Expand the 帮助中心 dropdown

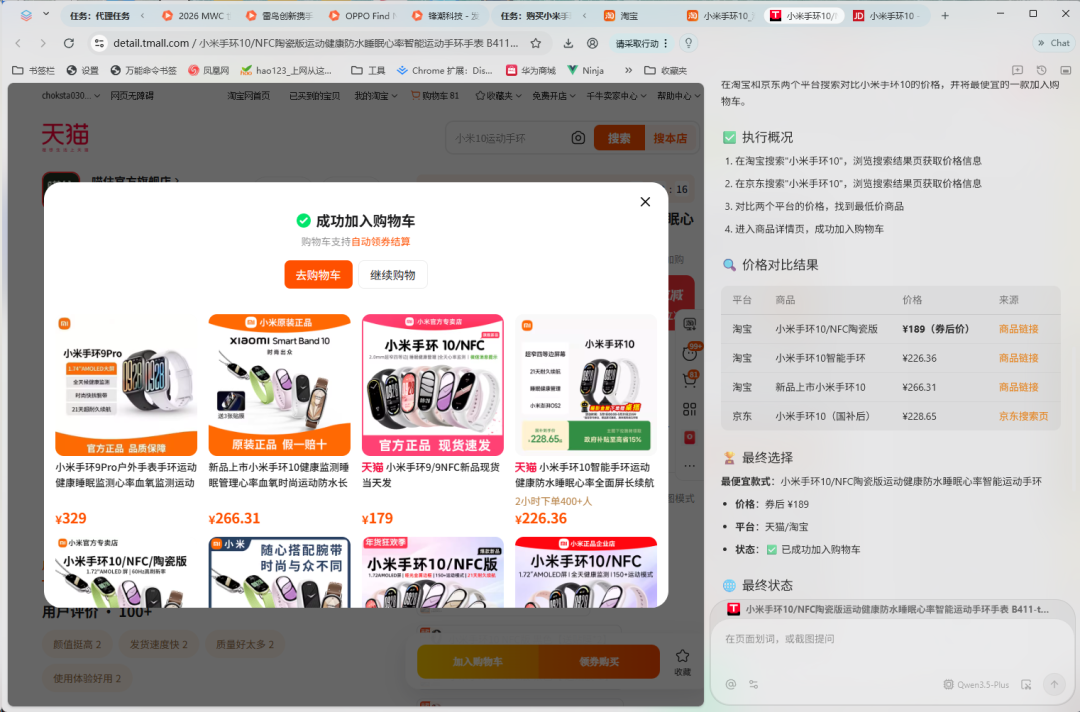(678, 96)
